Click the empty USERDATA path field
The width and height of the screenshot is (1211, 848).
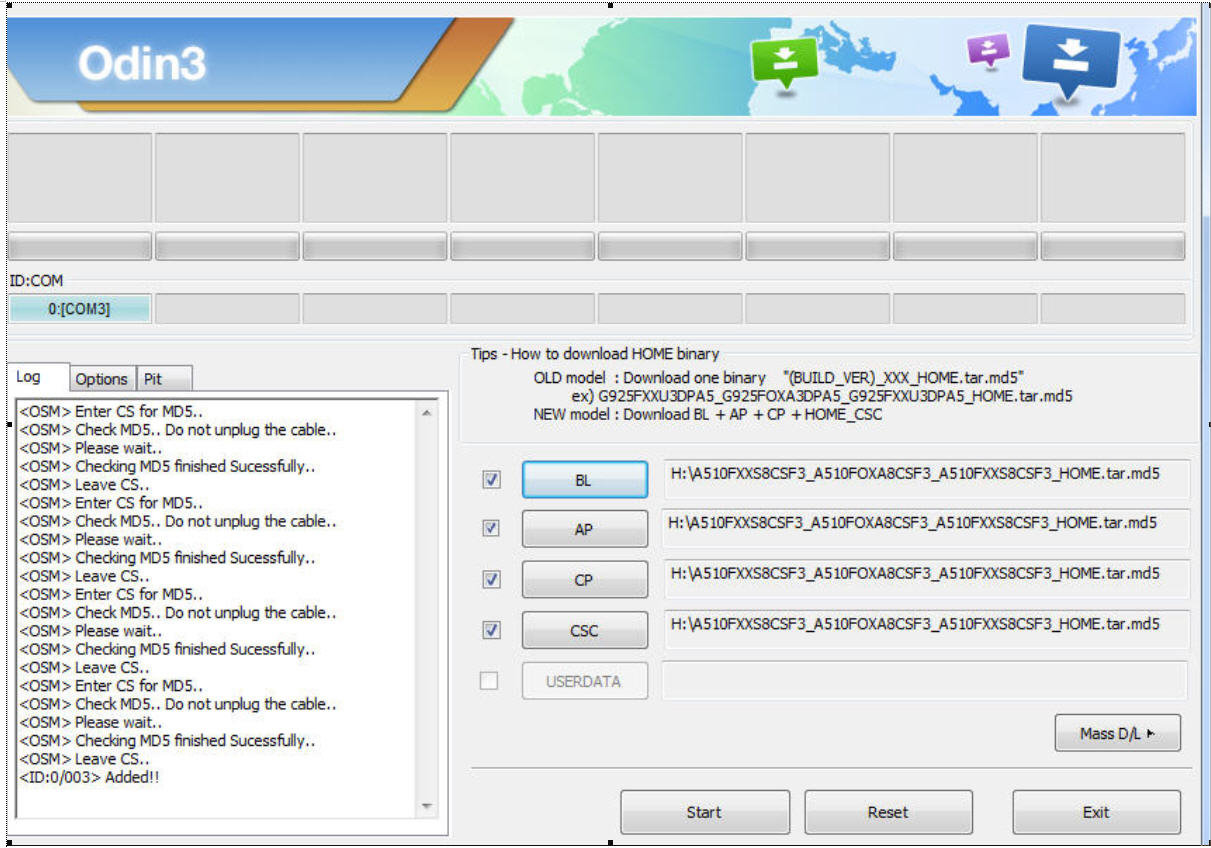tap(926, 680)
